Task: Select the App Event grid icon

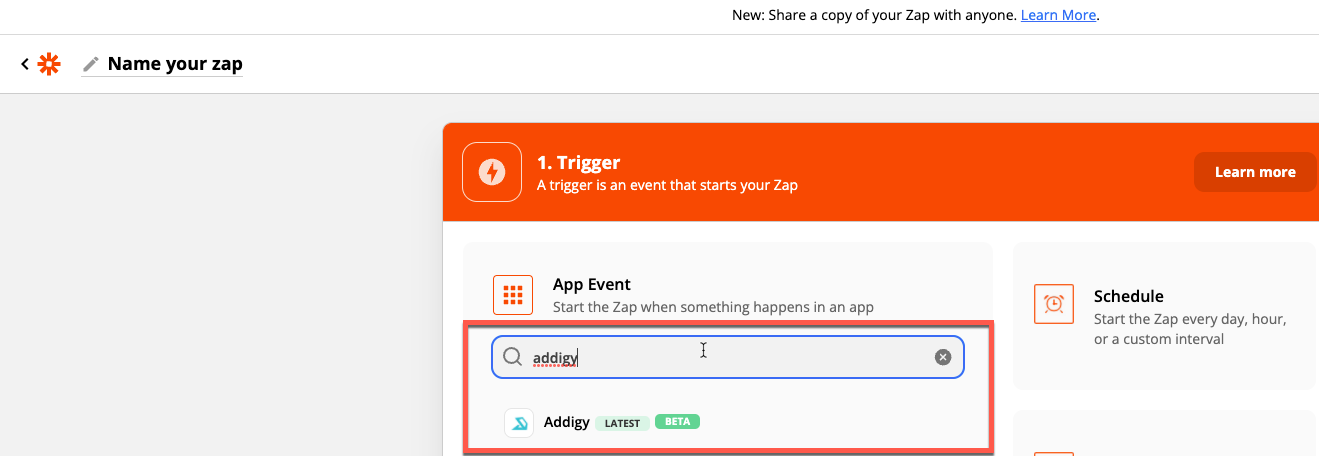Action: tap(513, 295)
